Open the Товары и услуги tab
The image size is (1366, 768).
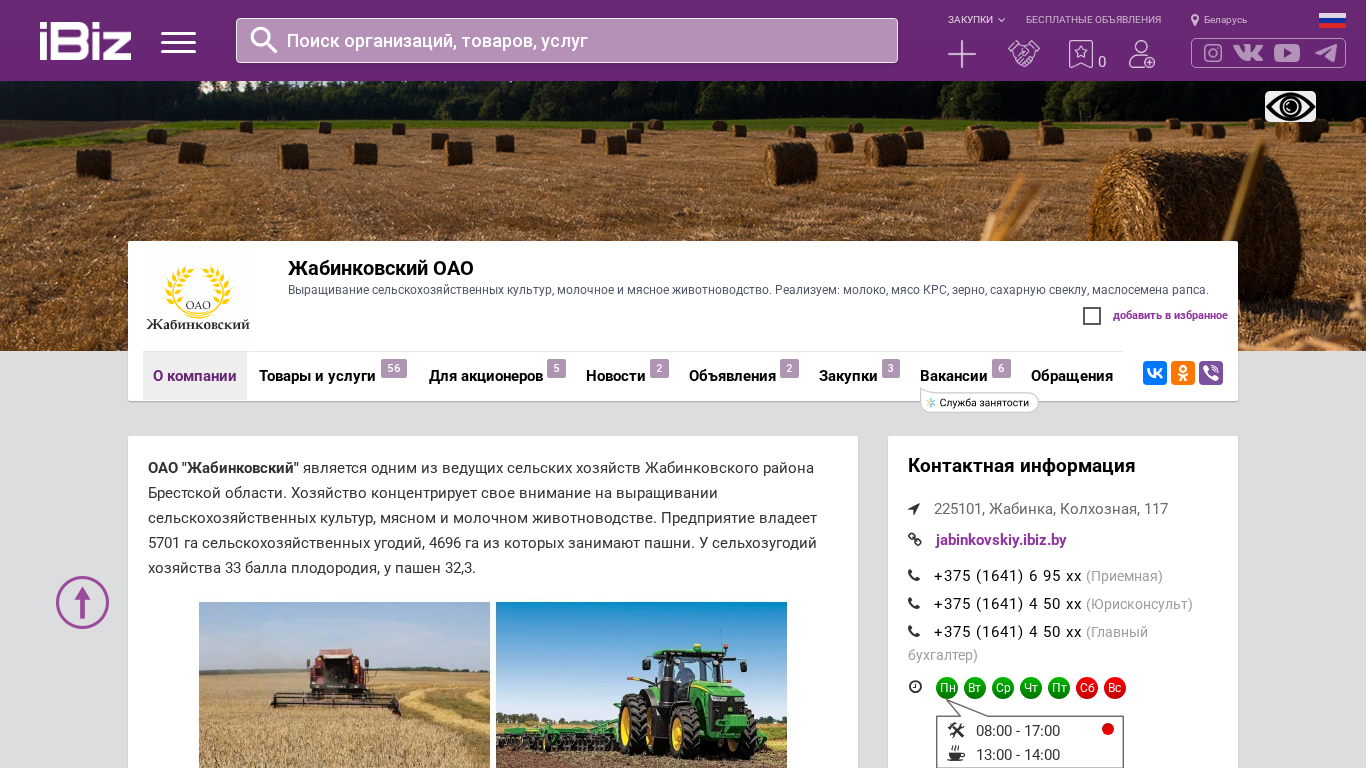(333, 376)
